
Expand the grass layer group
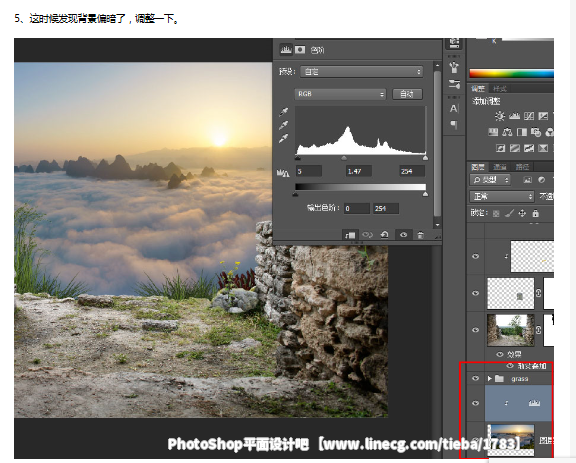(489, 378)
